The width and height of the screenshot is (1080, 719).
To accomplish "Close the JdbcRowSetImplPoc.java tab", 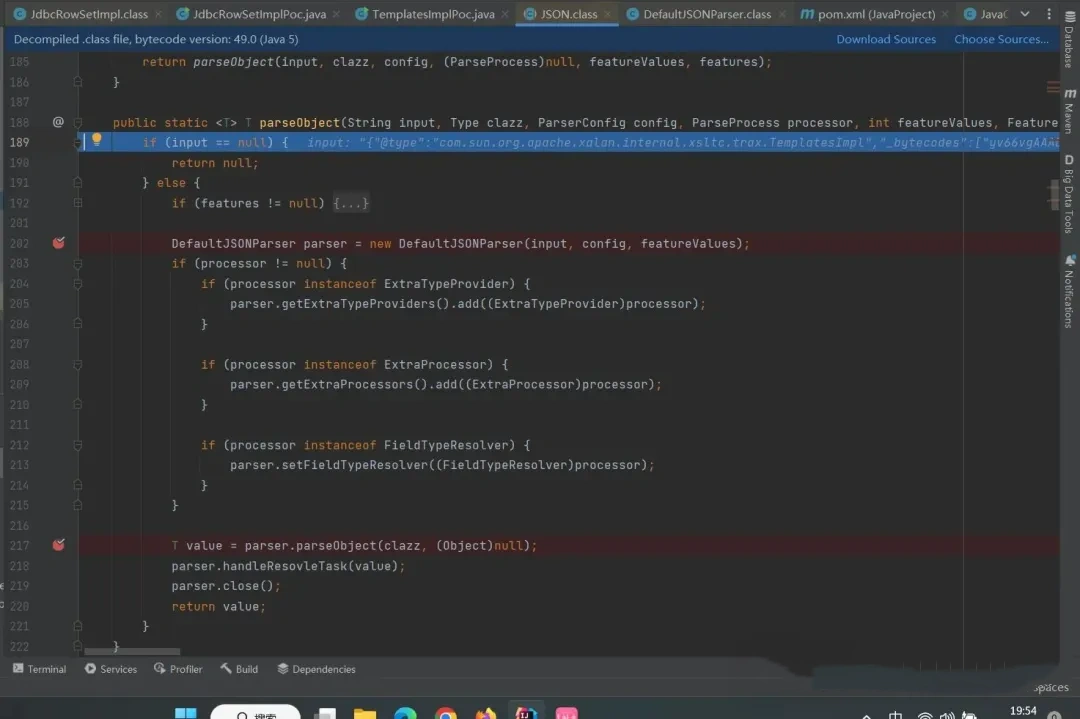I will pyautogui.click(x=336, y=14).
